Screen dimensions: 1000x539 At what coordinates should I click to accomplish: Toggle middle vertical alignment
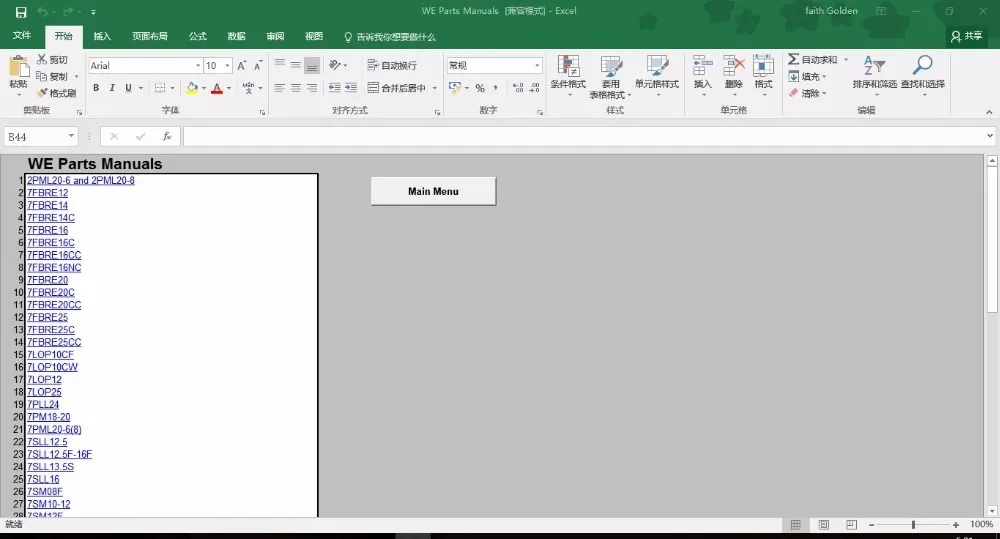click(x=296, y=65)
